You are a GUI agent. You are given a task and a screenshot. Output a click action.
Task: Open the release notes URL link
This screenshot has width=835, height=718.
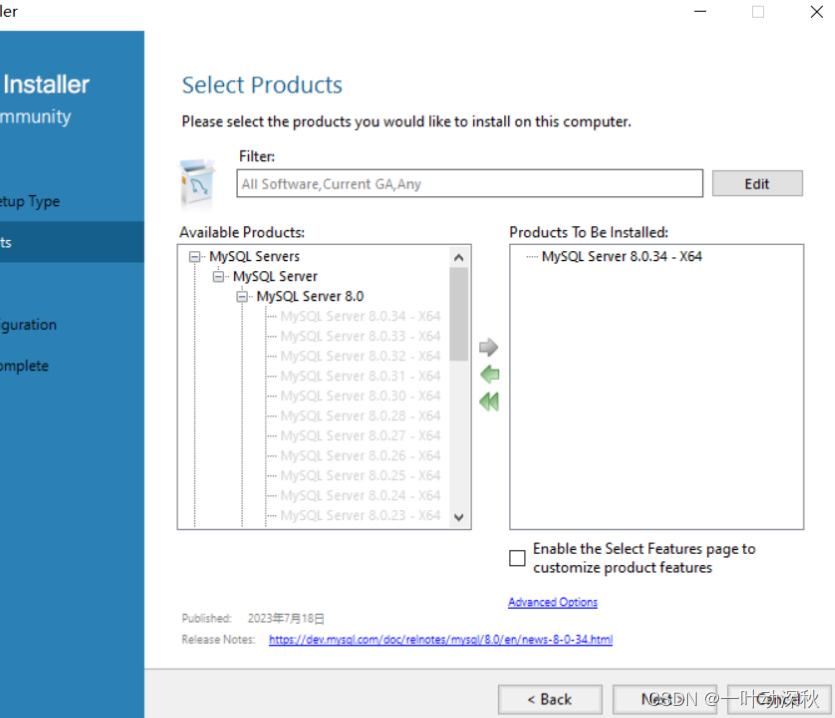tap(440, 639)
